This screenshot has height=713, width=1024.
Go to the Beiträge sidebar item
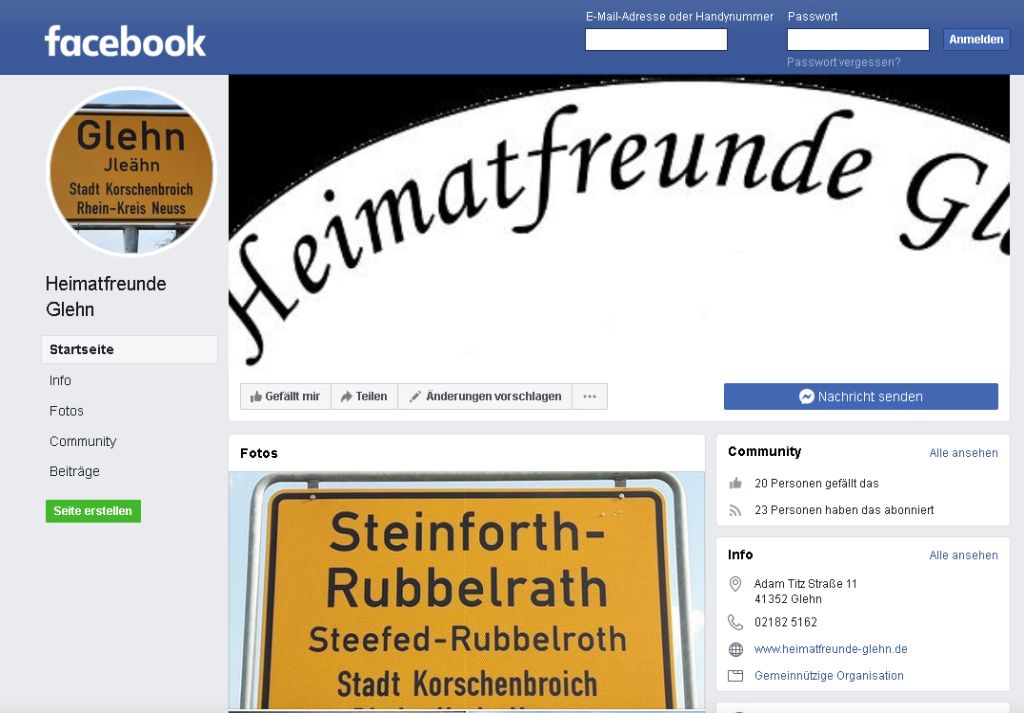(74, 471)
